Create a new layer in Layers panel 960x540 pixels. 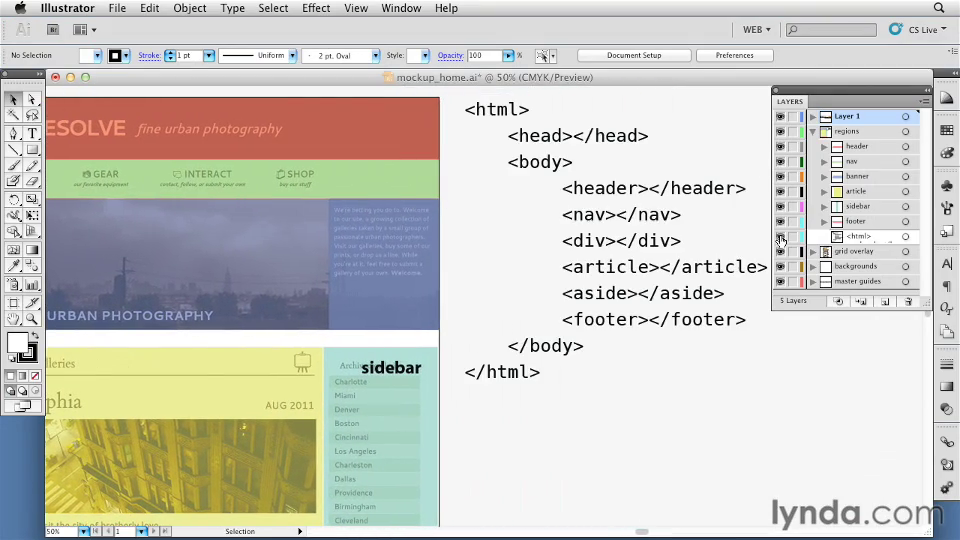click(885, 301)
